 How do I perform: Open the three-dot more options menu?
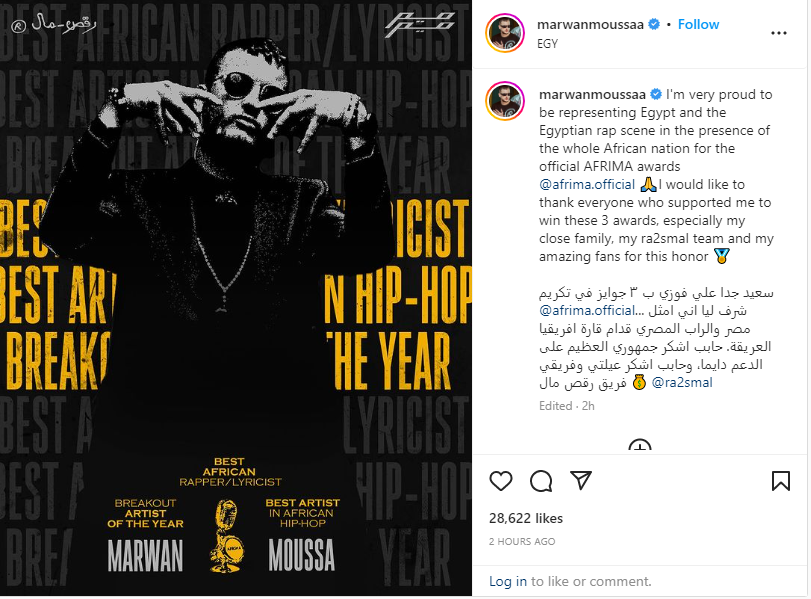778,33
